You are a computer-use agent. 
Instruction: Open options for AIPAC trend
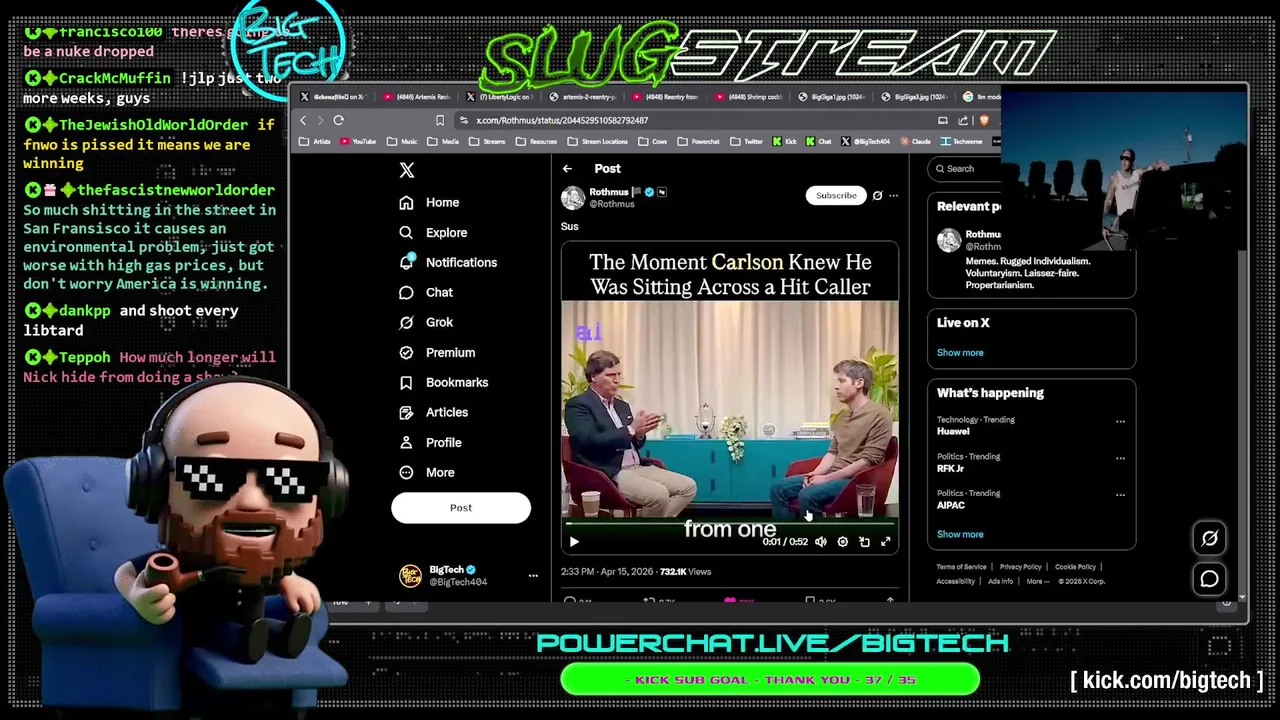tap(1120, 494)
